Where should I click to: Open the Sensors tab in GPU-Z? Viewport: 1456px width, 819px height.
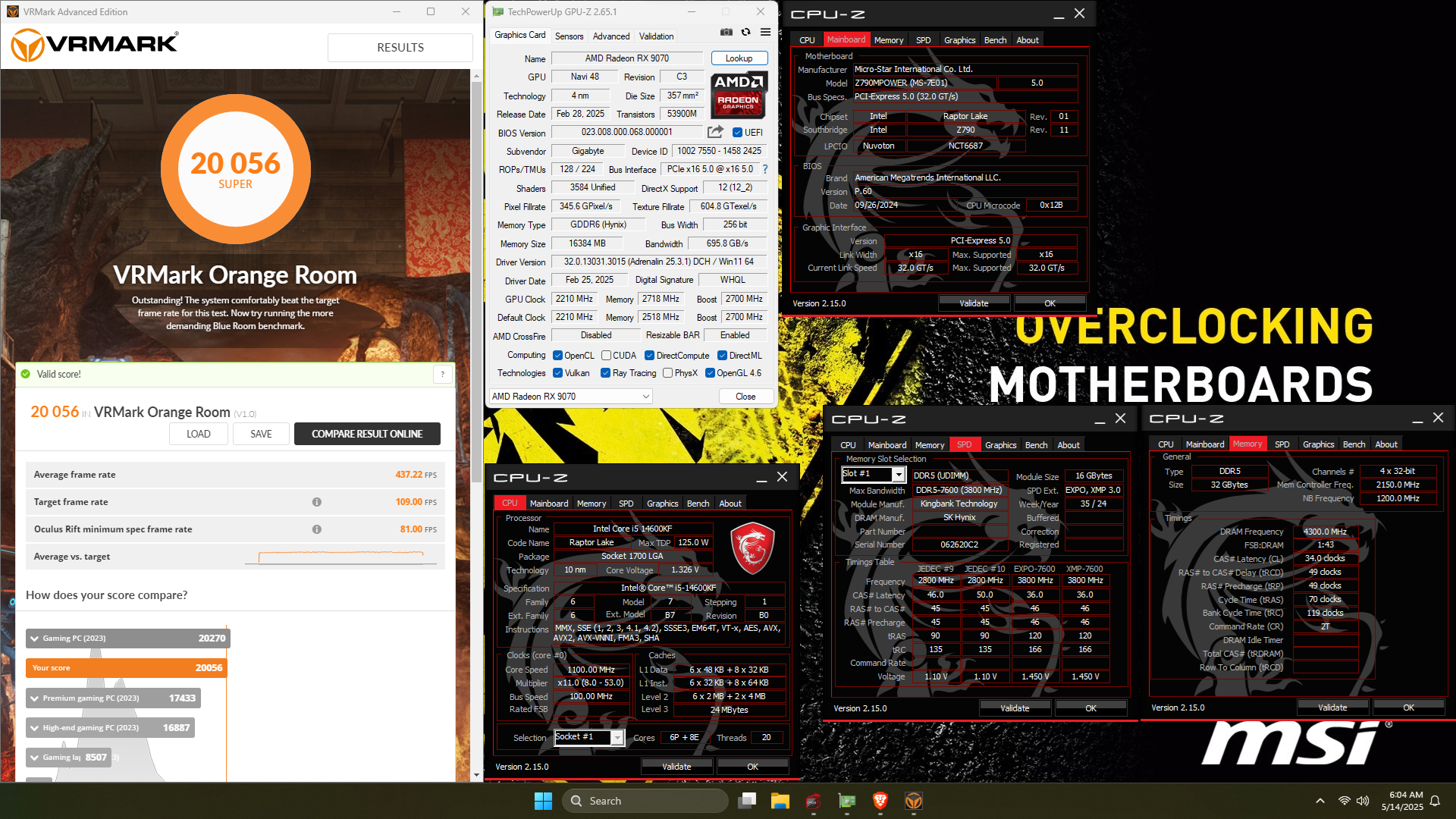569,36
